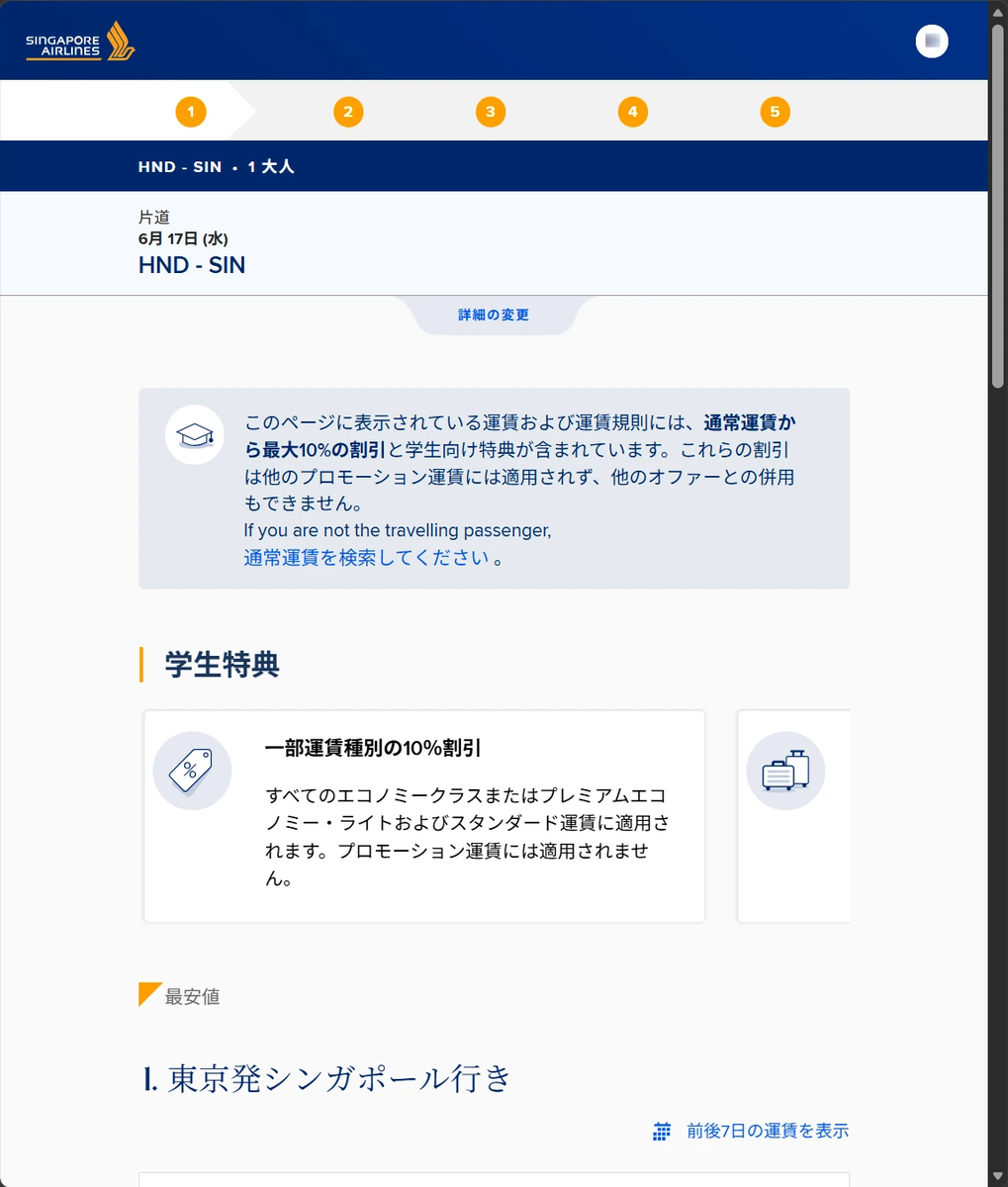Expand 詳細の変更 to modify search details
Screen dimensions: 1008x1187
click(494, 315)
